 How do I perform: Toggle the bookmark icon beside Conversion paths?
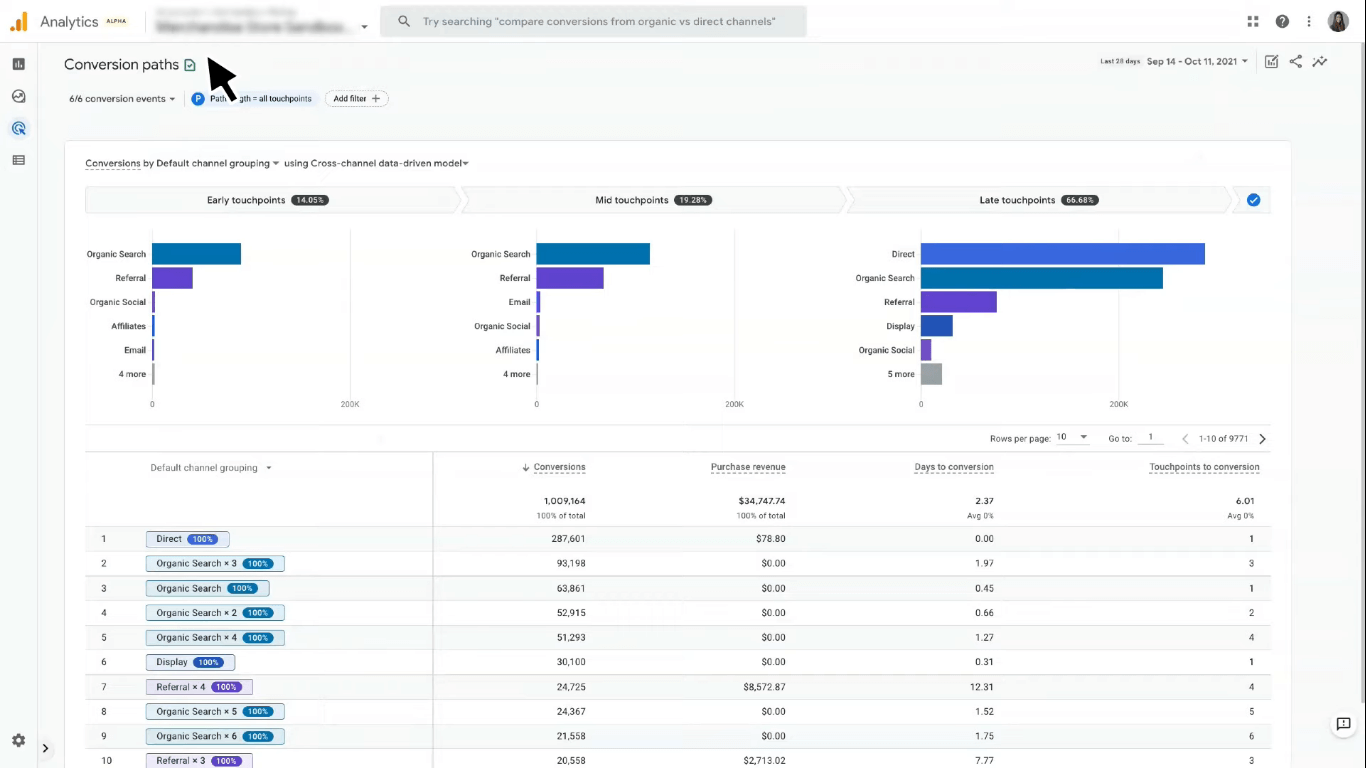pos(190,65)
